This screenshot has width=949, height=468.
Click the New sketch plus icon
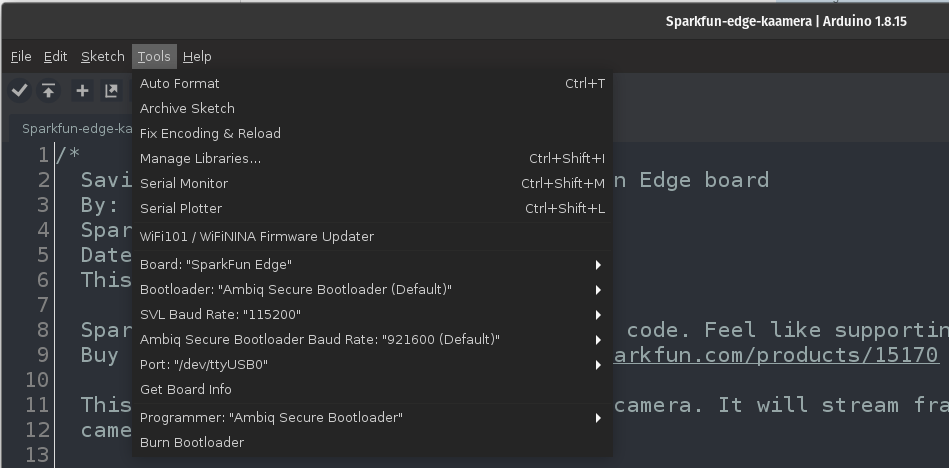(82, 91)
